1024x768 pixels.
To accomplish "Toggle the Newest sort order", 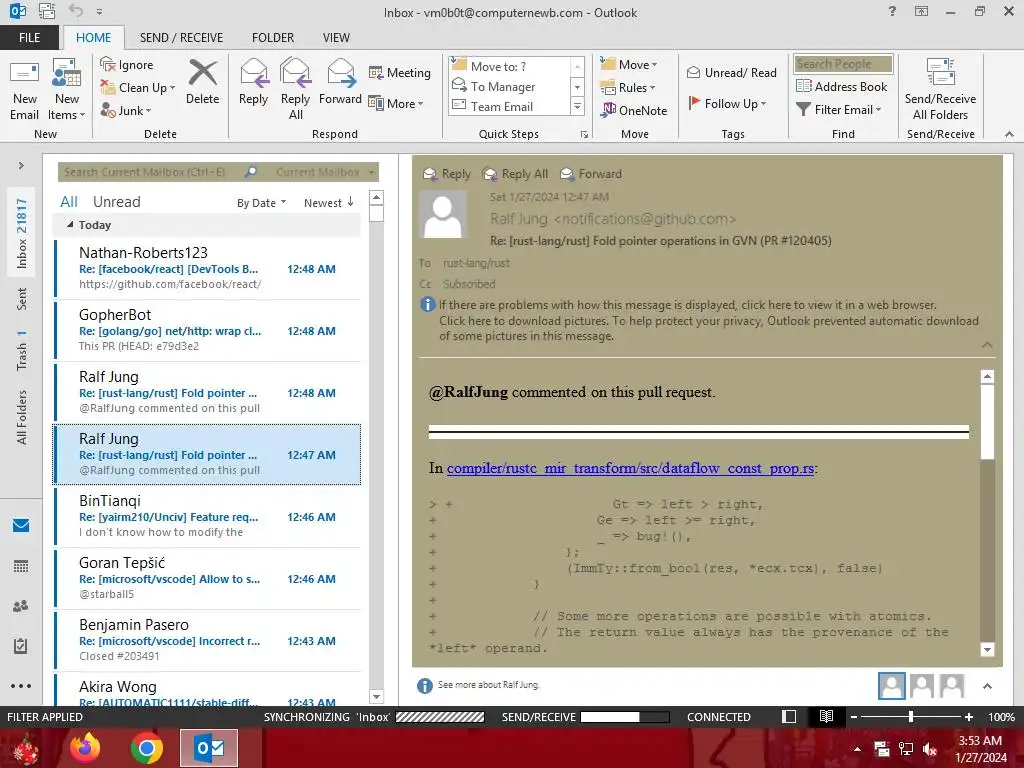I will coord(328,203).
